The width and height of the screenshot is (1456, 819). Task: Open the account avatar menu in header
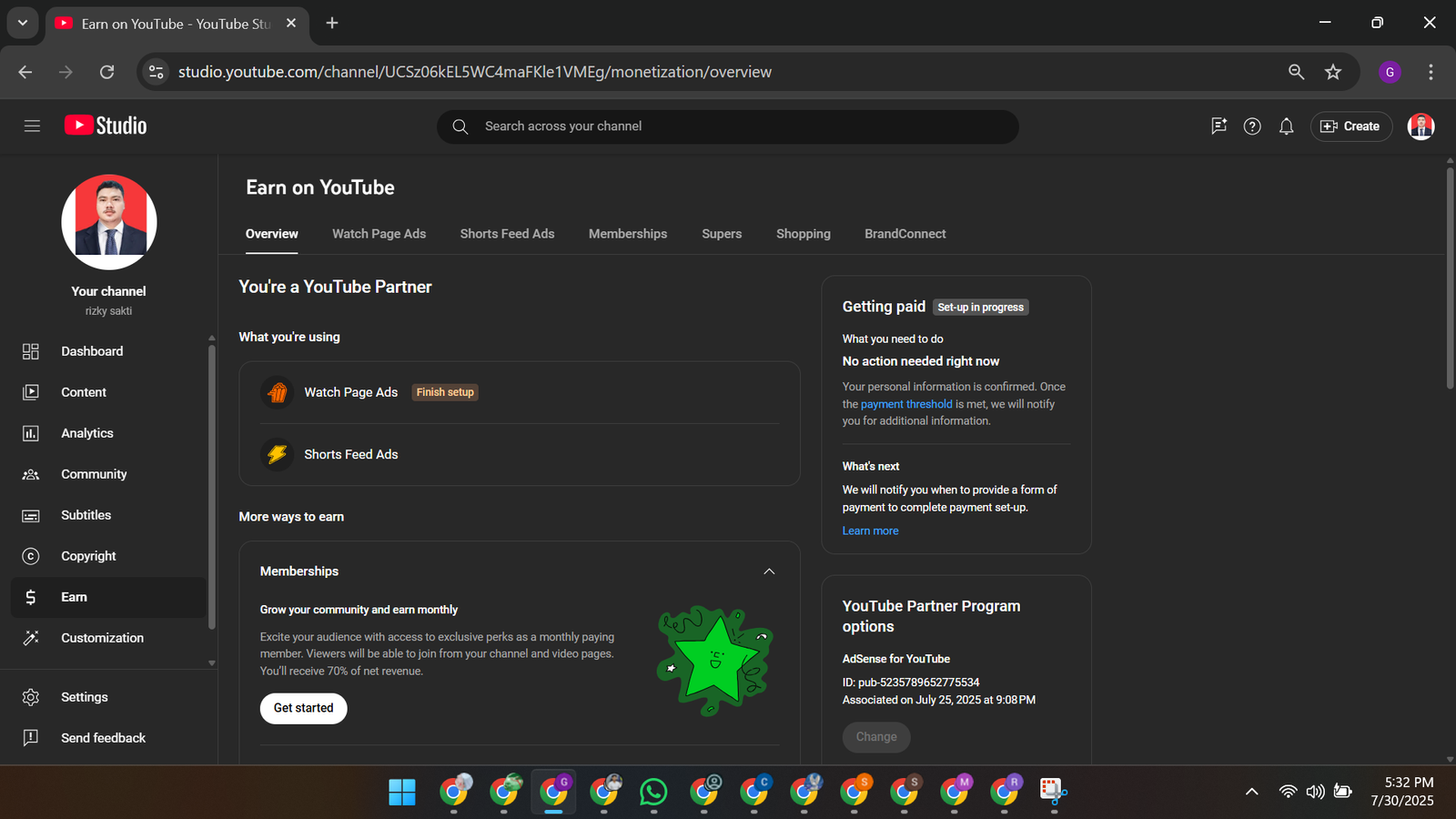click(1421, 126)
